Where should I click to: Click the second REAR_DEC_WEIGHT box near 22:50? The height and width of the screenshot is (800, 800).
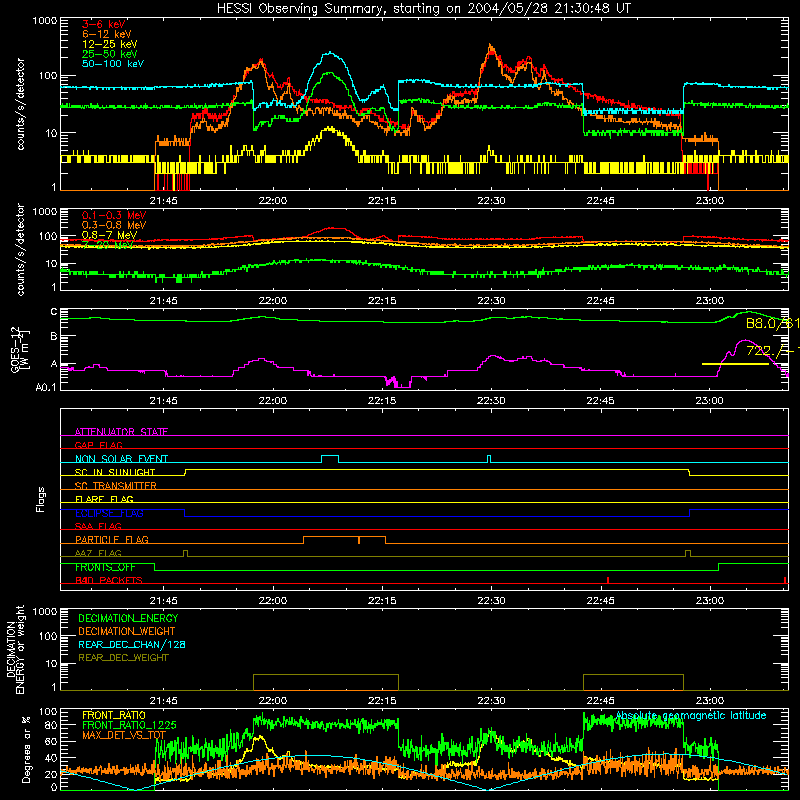[x=633, y=682]
